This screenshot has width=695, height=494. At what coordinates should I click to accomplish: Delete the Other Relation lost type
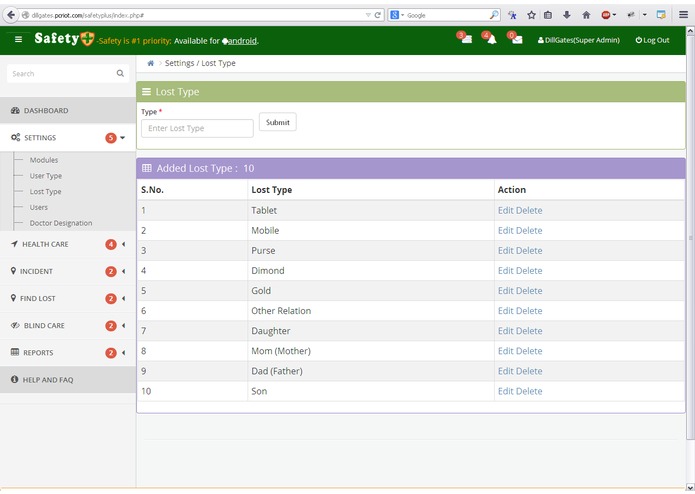click(529, 311)
